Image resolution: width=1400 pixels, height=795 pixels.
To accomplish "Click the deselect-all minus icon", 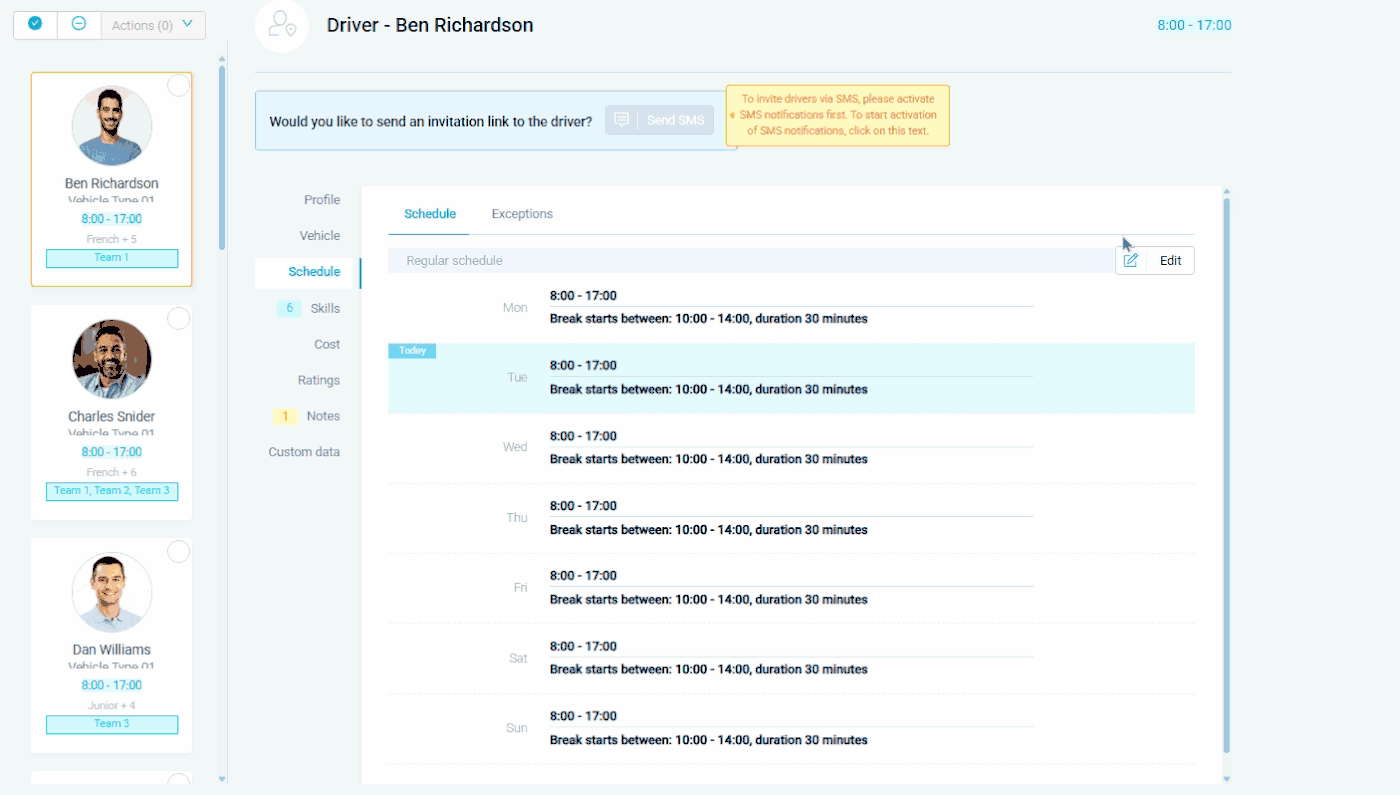I will (79, 24).
